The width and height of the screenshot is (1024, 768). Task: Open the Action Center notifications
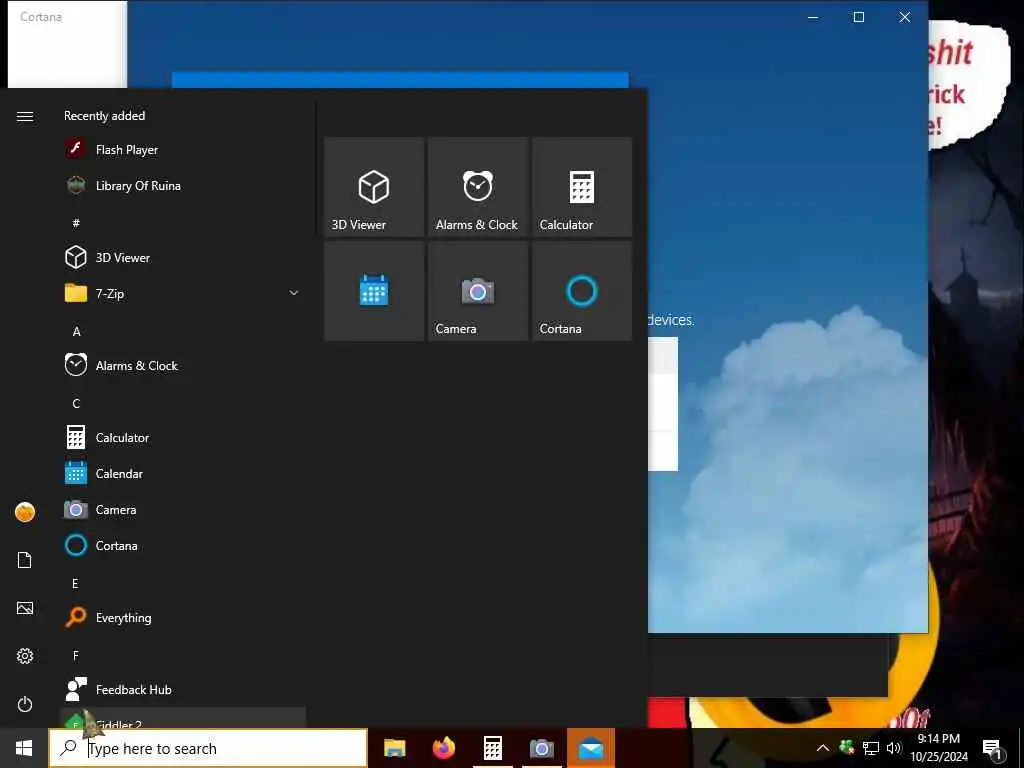tap(992, 749)
